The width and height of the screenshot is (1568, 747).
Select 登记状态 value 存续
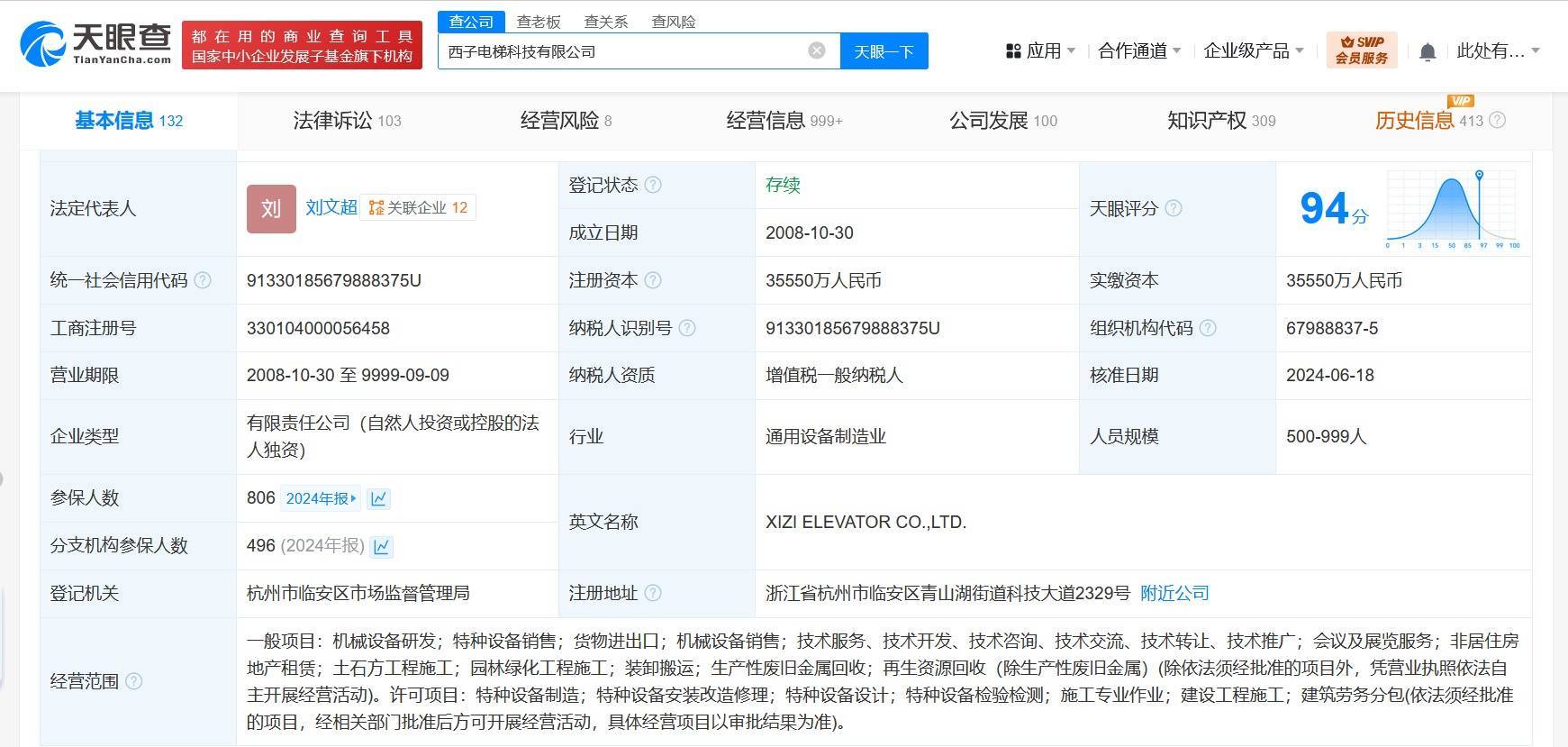pyautogui.click(x=783, y=185)
